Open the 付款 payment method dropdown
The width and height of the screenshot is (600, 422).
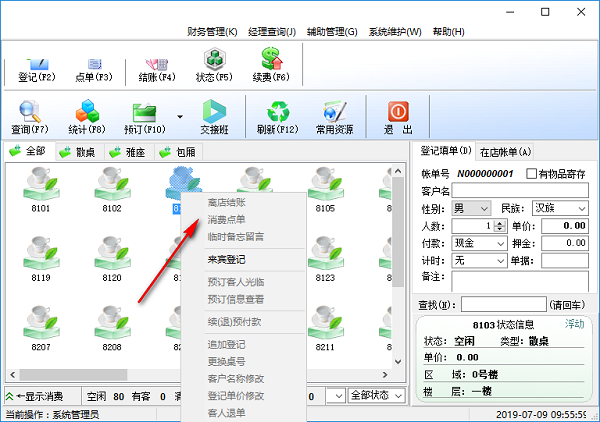click(479, 243)
